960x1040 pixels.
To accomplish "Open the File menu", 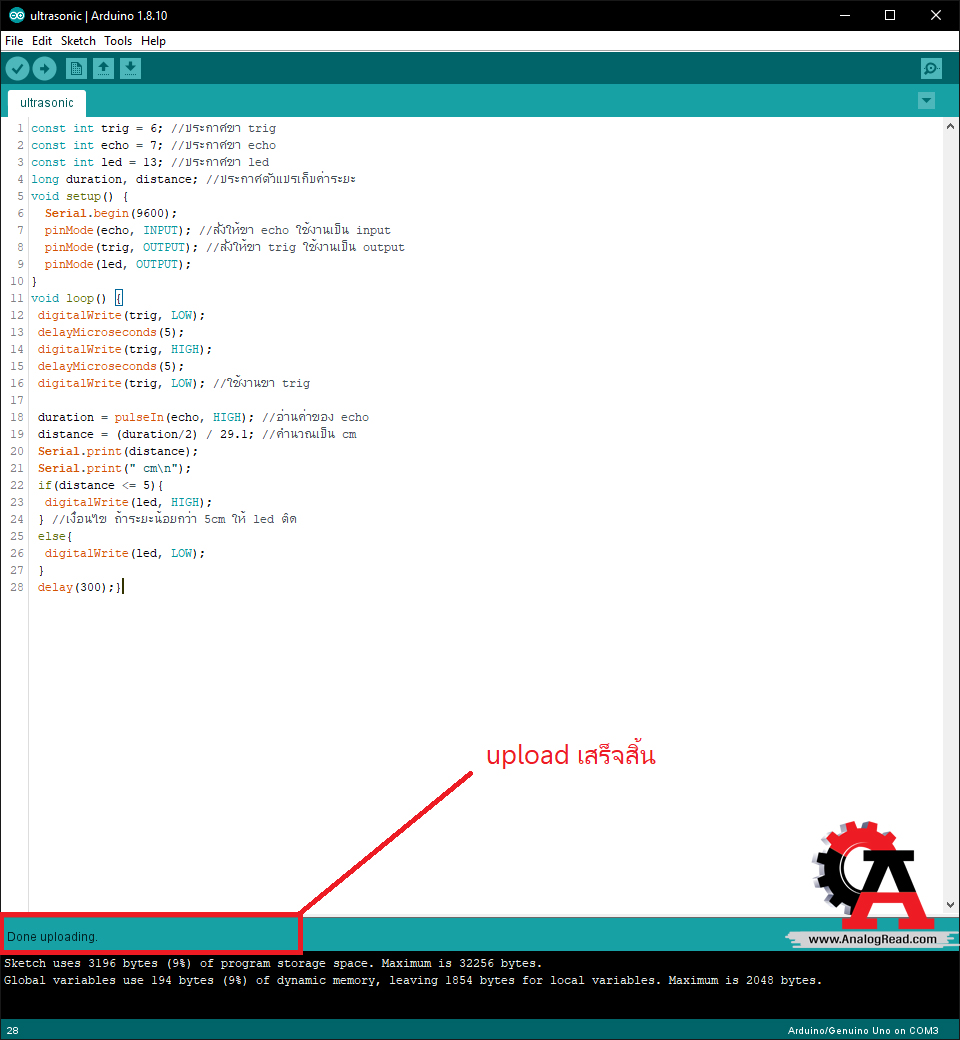I will point(14,41).
